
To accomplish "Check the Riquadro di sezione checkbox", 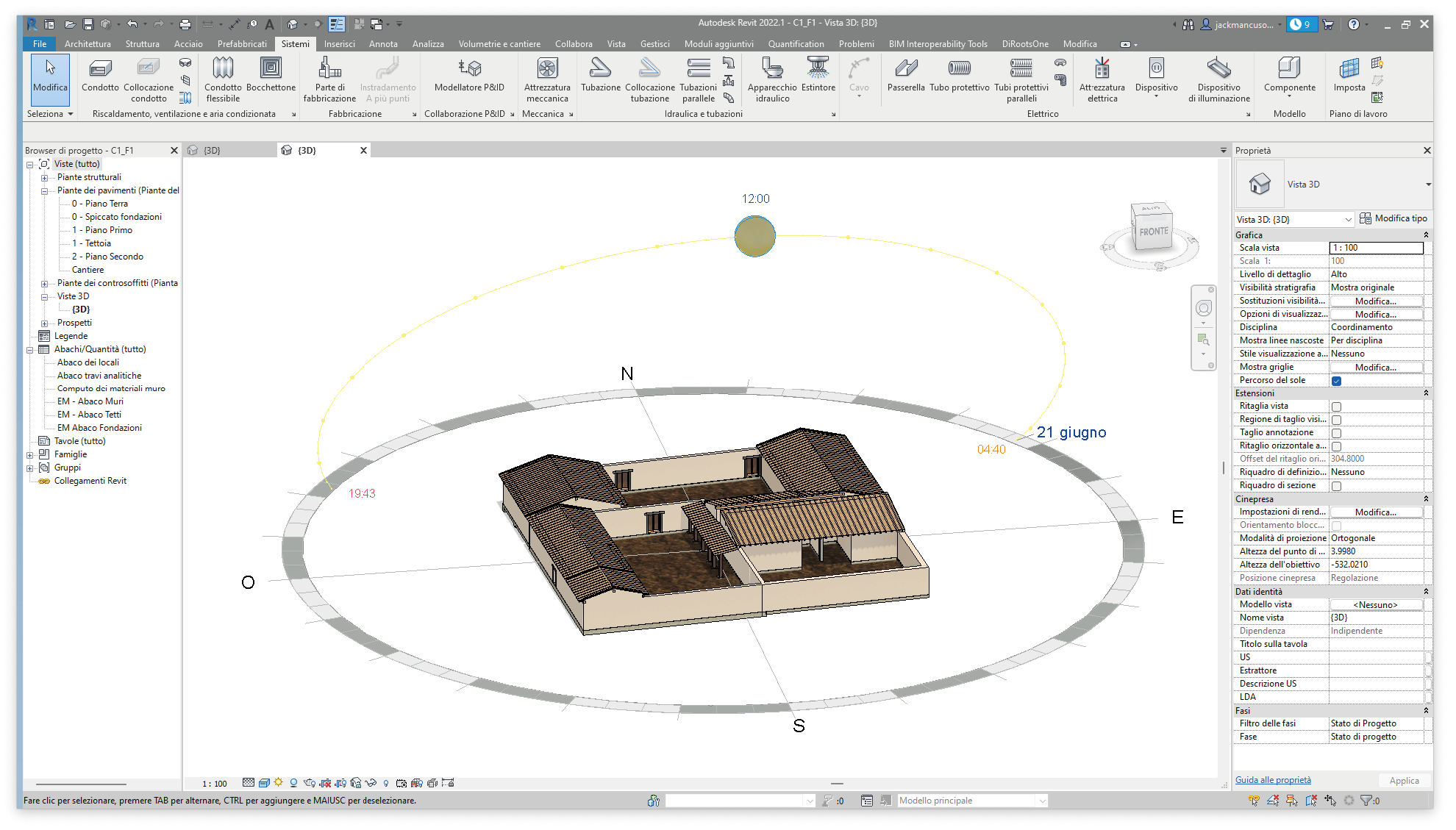I will pos(1336,486).
